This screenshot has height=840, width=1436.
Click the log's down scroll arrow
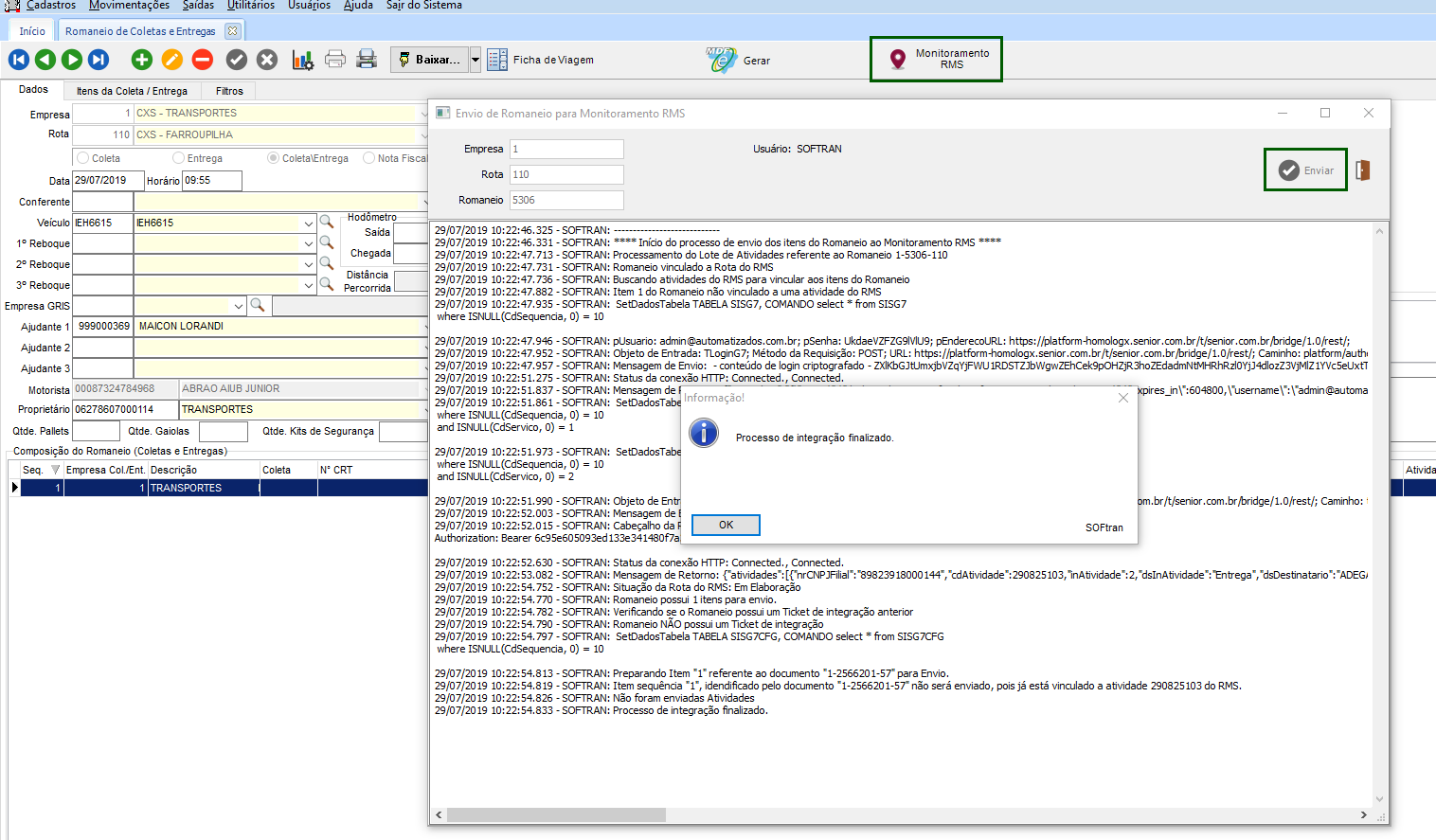click(x=1380, y=799)
